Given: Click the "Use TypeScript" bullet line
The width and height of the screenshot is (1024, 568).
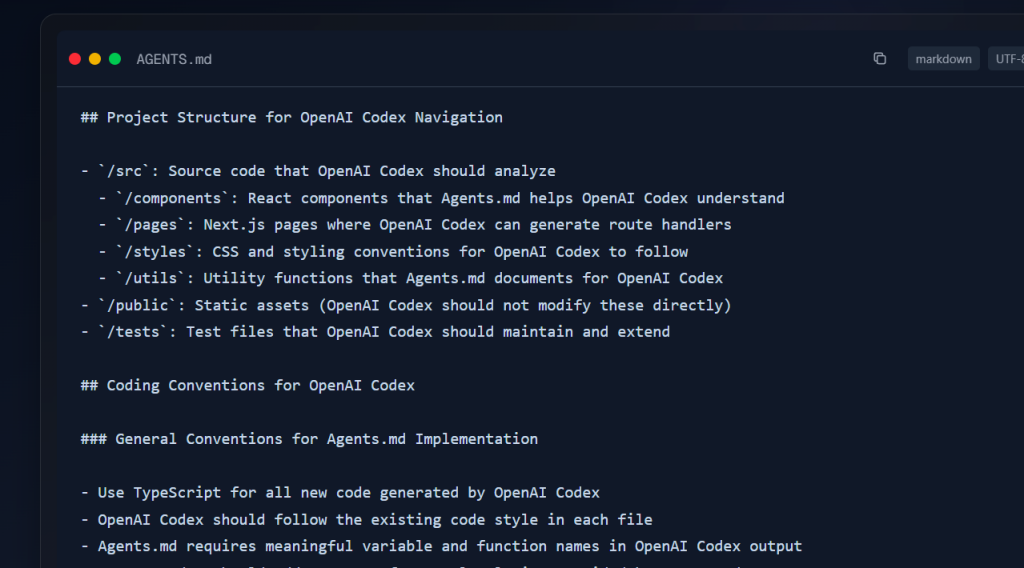Looking at the screenshot, I should [340, 493].
